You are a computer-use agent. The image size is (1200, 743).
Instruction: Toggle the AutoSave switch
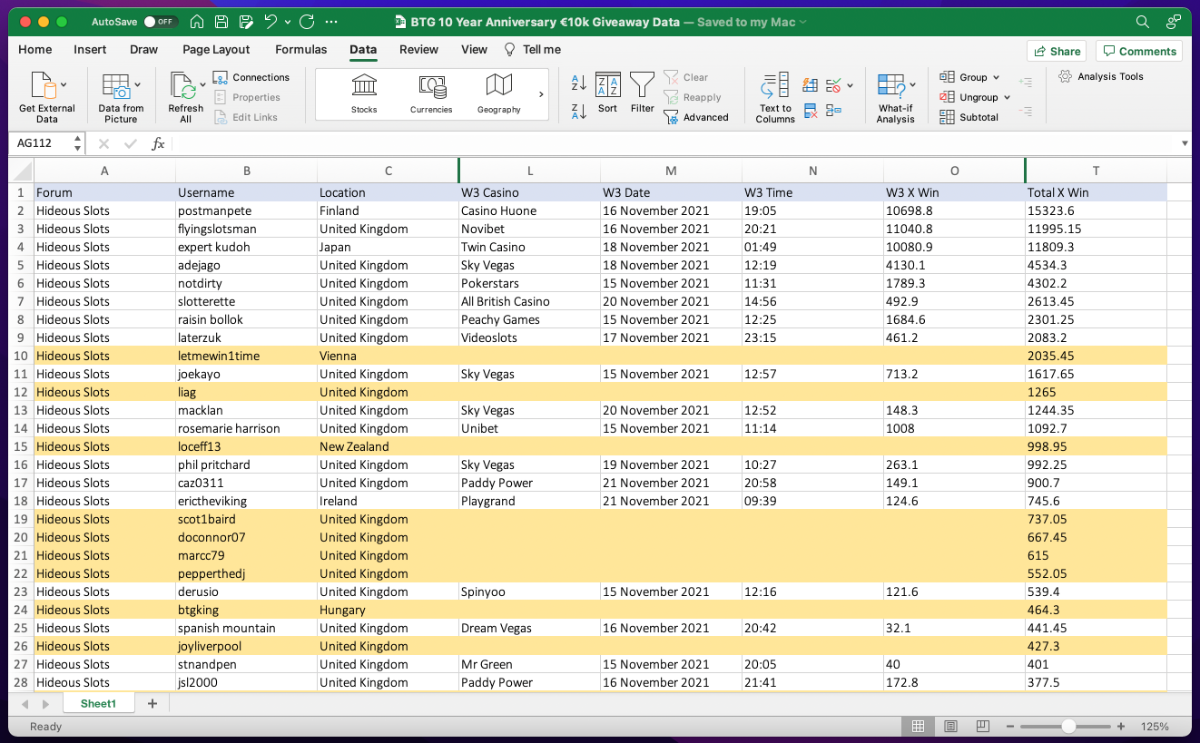click(159, 21)
